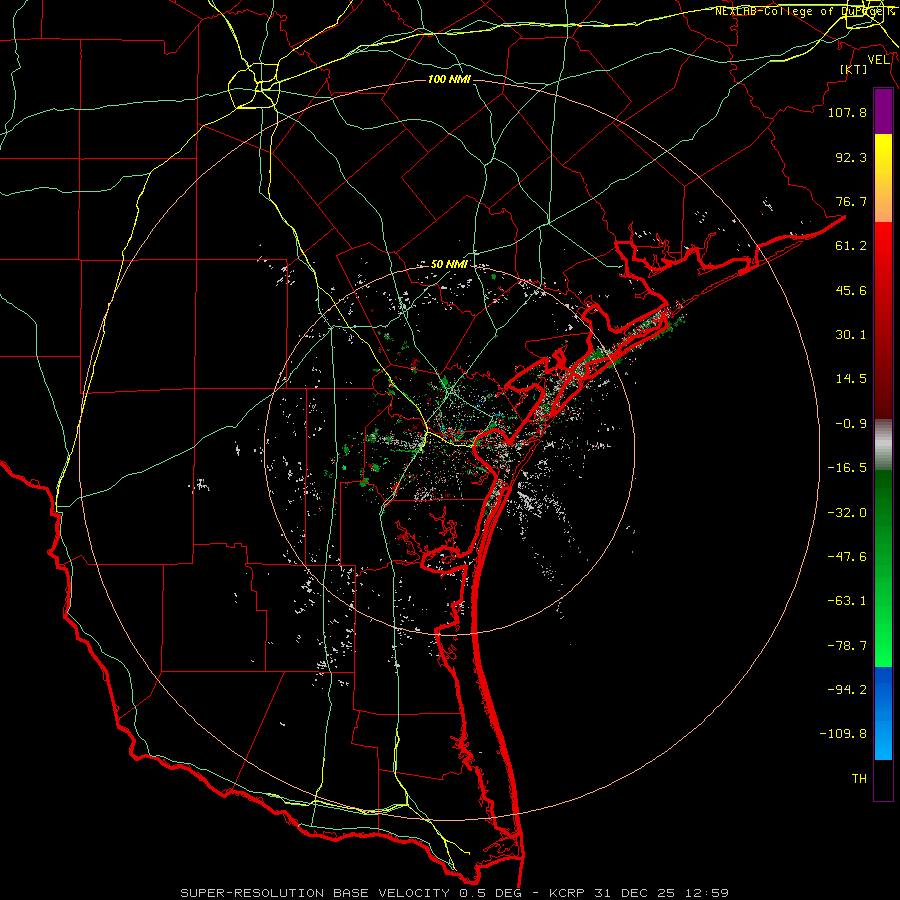Click the -109.8 legend value
The width and height of the screenshot is (900, 900).
pos(843,734)
